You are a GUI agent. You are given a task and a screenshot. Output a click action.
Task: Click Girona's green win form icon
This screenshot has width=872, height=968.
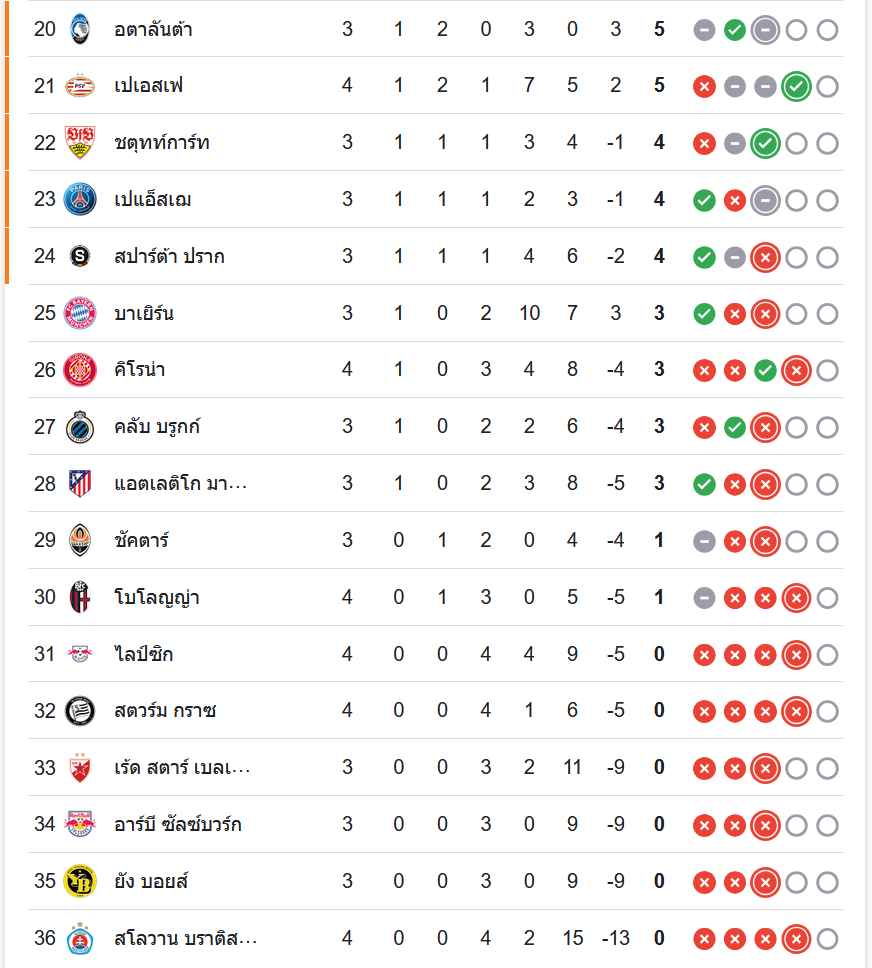[765, 371]
